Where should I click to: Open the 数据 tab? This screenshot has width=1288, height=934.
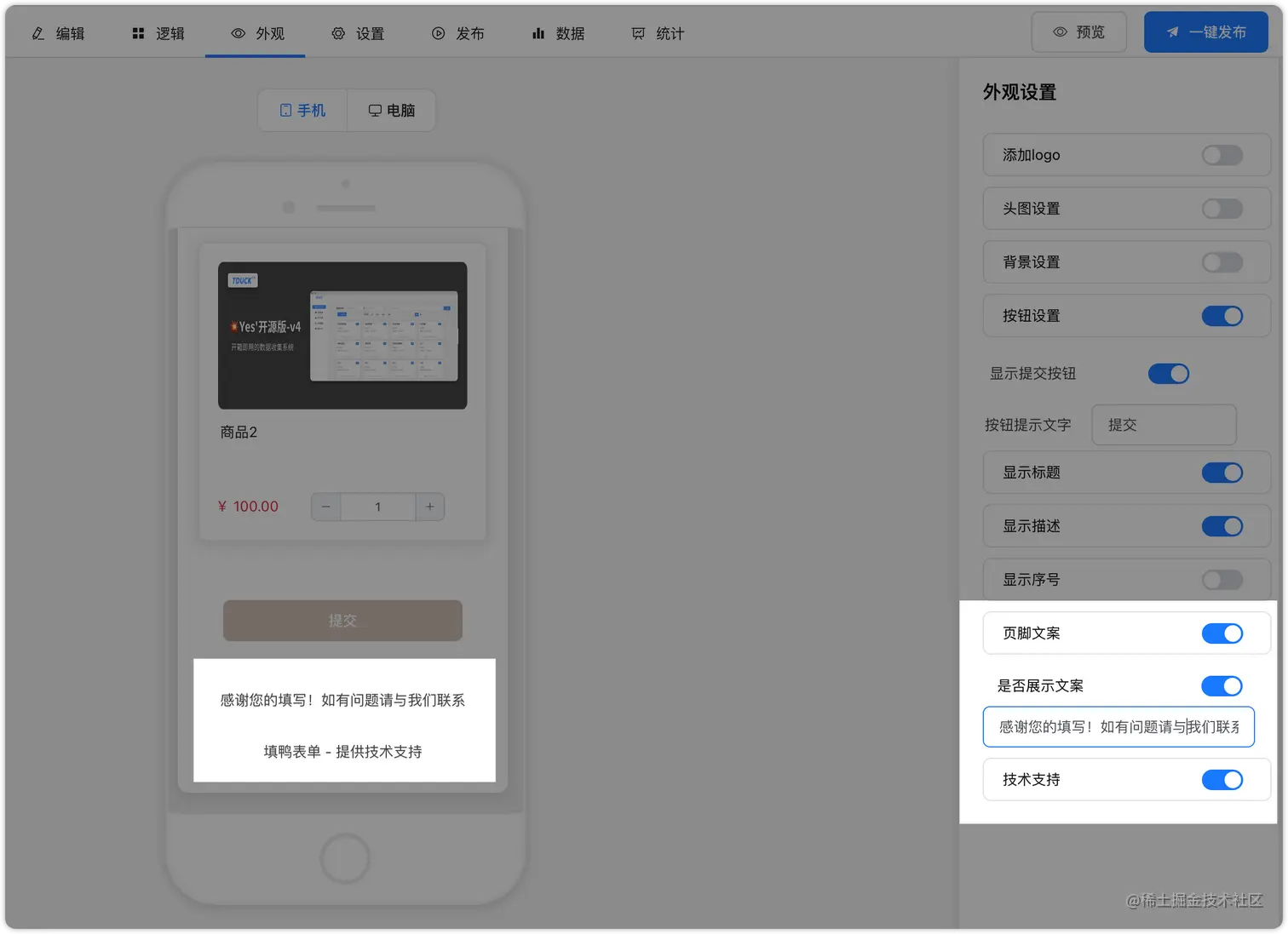[x=557, y=33]
